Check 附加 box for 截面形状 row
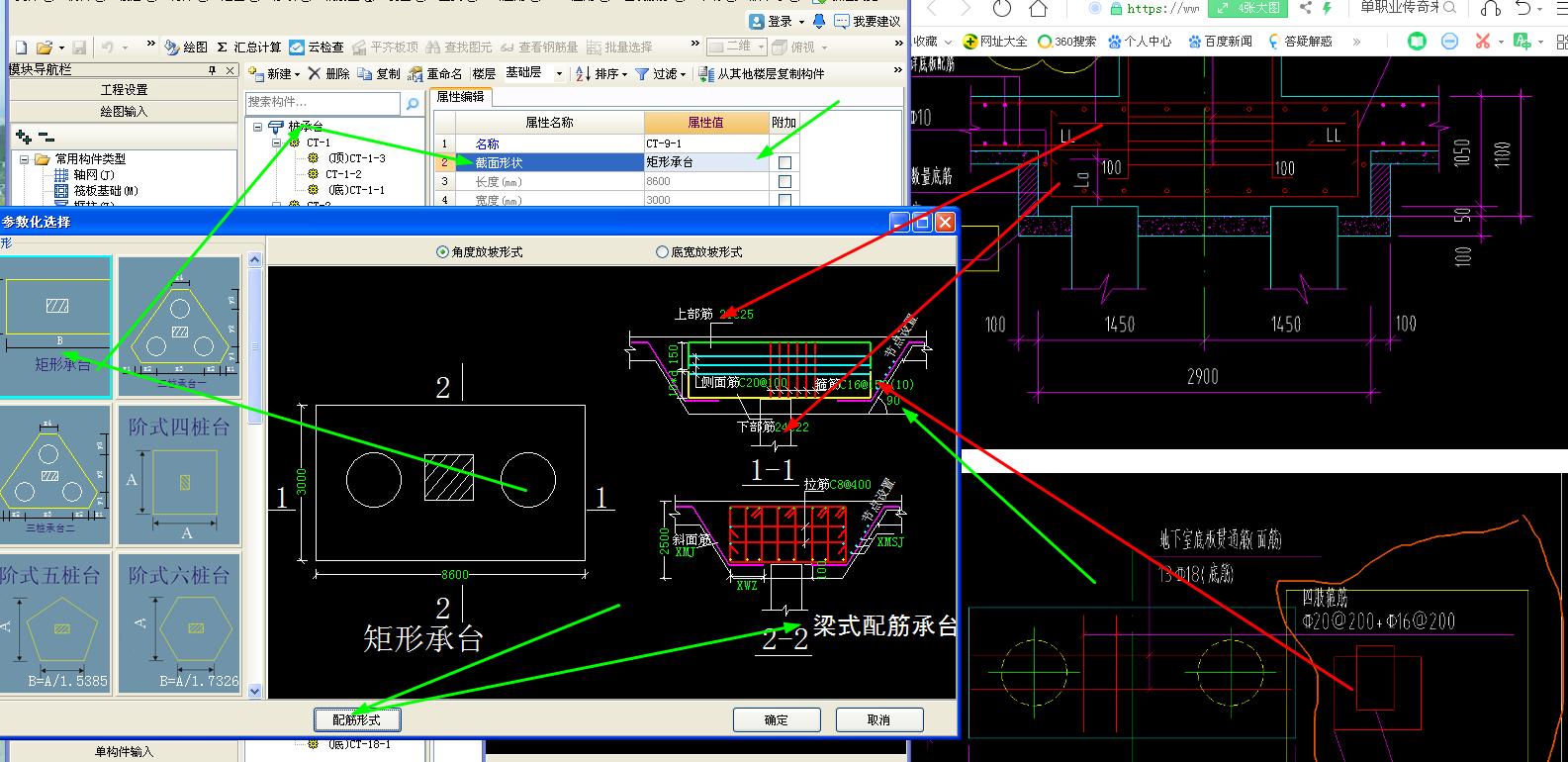This screenshot has height=762, width=1568. pos(784,162)
